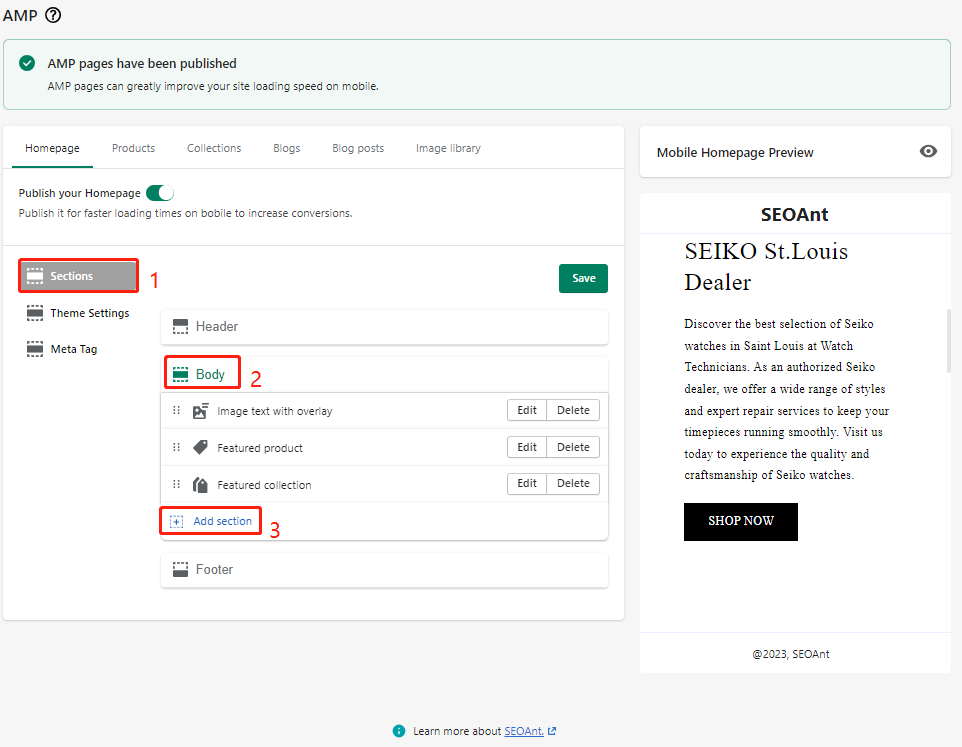Click the info icon beside Learn more
The image size is (962, 747).
pos(399,731)
